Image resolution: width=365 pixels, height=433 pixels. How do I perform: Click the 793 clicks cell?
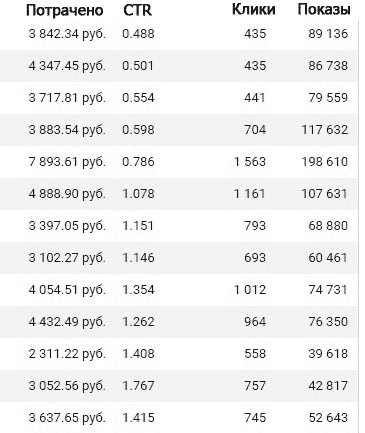pos(255,226)
